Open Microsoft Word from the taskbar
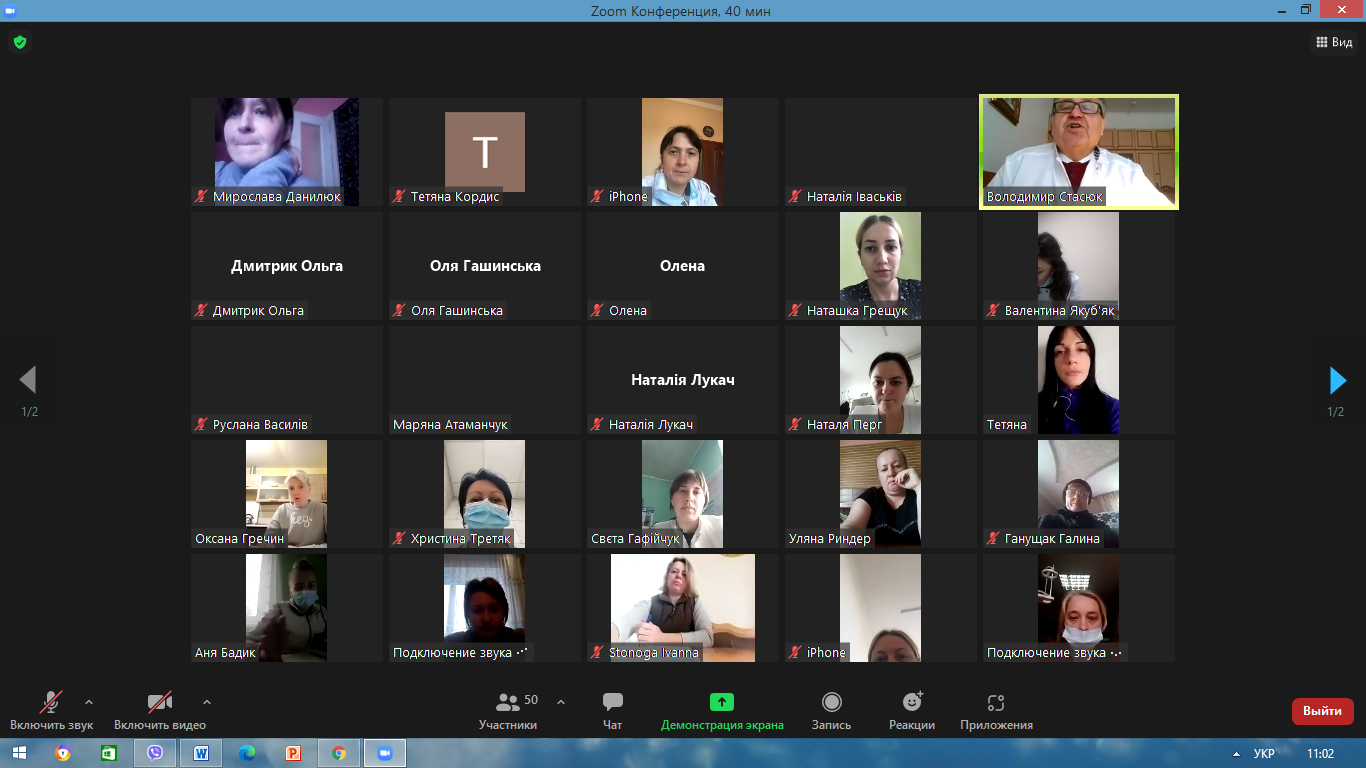Image resolution: width=1366 pixels, height=768 pixels. (x=201, y=753)
